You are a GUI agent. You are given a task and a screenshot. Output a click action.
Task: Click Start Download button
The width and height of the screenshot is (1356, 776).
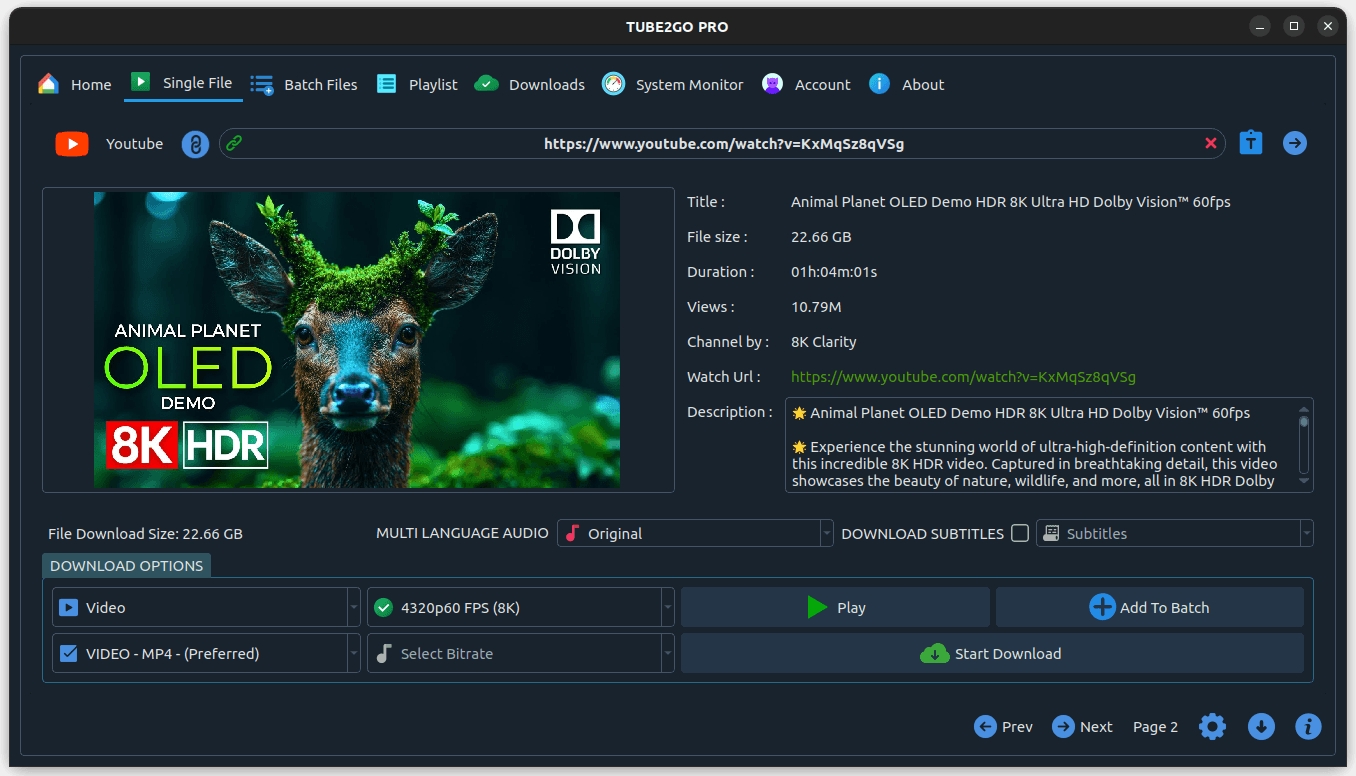[992, 653]
